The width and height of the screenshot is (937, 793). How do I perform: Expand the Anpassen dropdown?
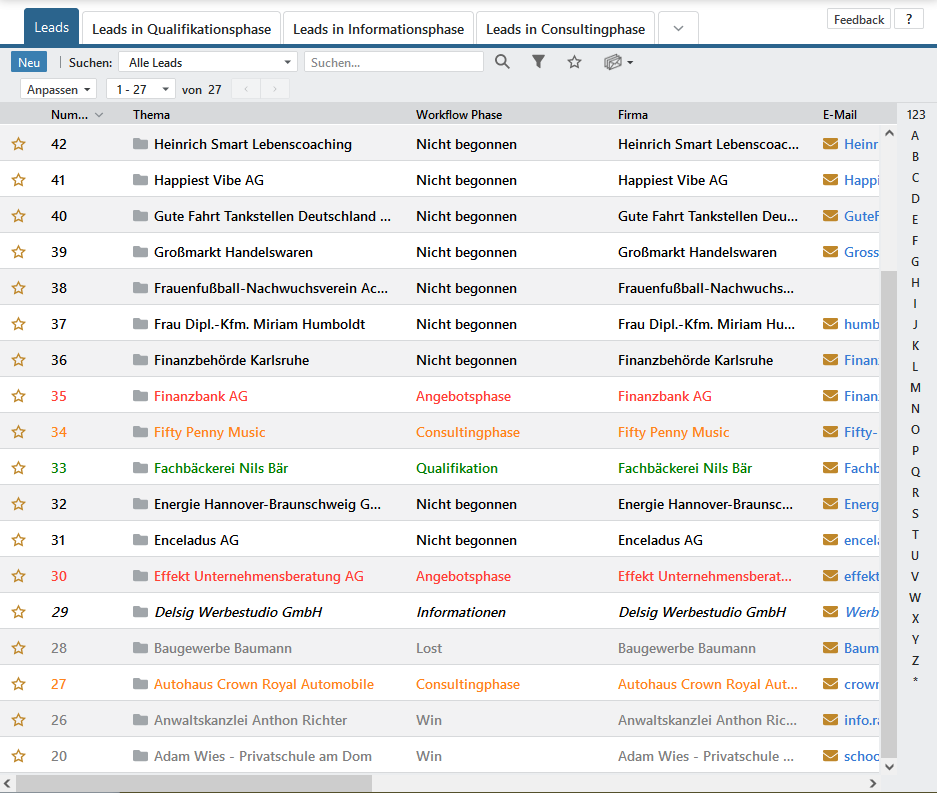click(59, 90)
